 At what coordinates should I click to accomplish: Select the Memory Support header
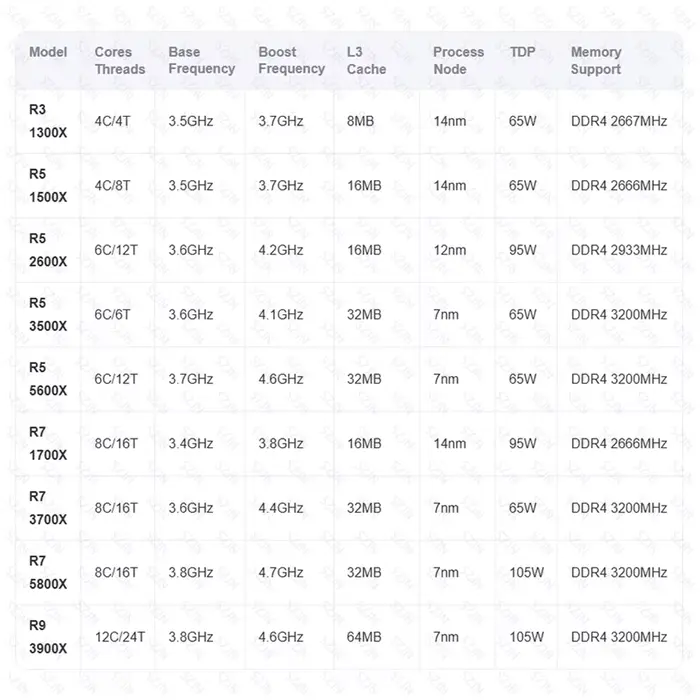coord(596,60)
